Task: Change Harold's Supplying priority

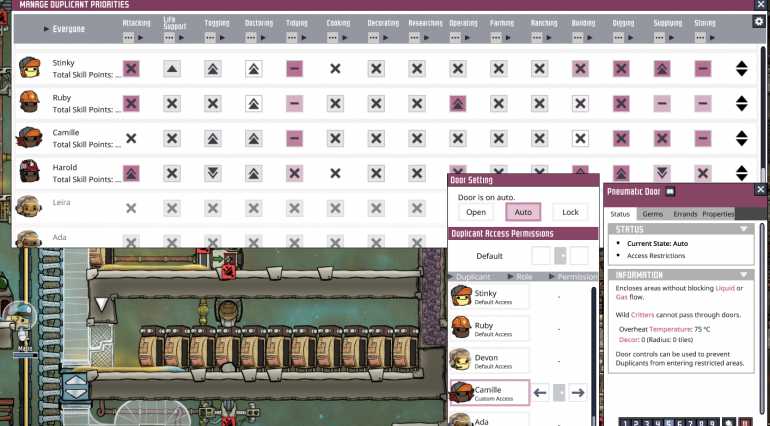Action: click(662, 173)
